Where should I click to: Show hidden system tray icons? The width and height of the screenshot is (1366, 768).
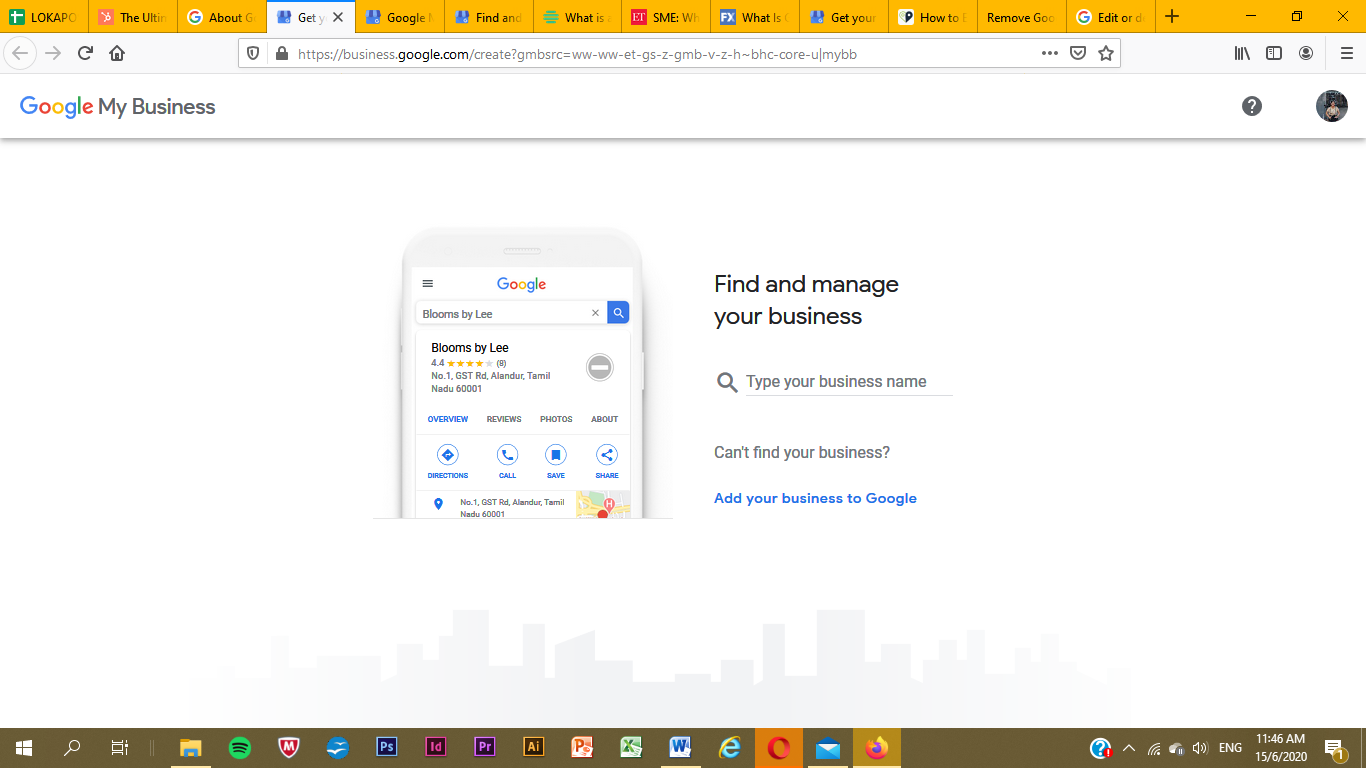pyautogui.click(x=1129, y=748)
